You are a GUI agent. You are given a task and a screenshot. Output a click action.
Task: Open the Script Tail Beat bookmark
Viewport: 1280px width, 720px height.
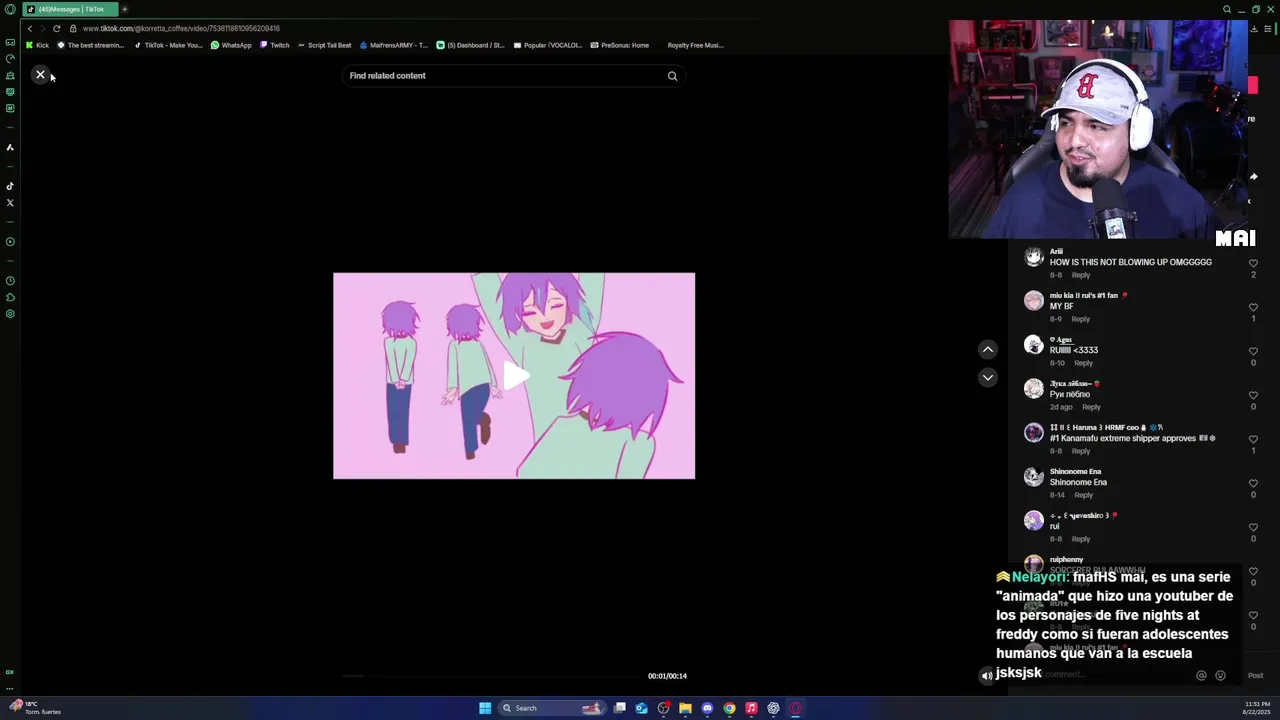[x=324, y=45]
